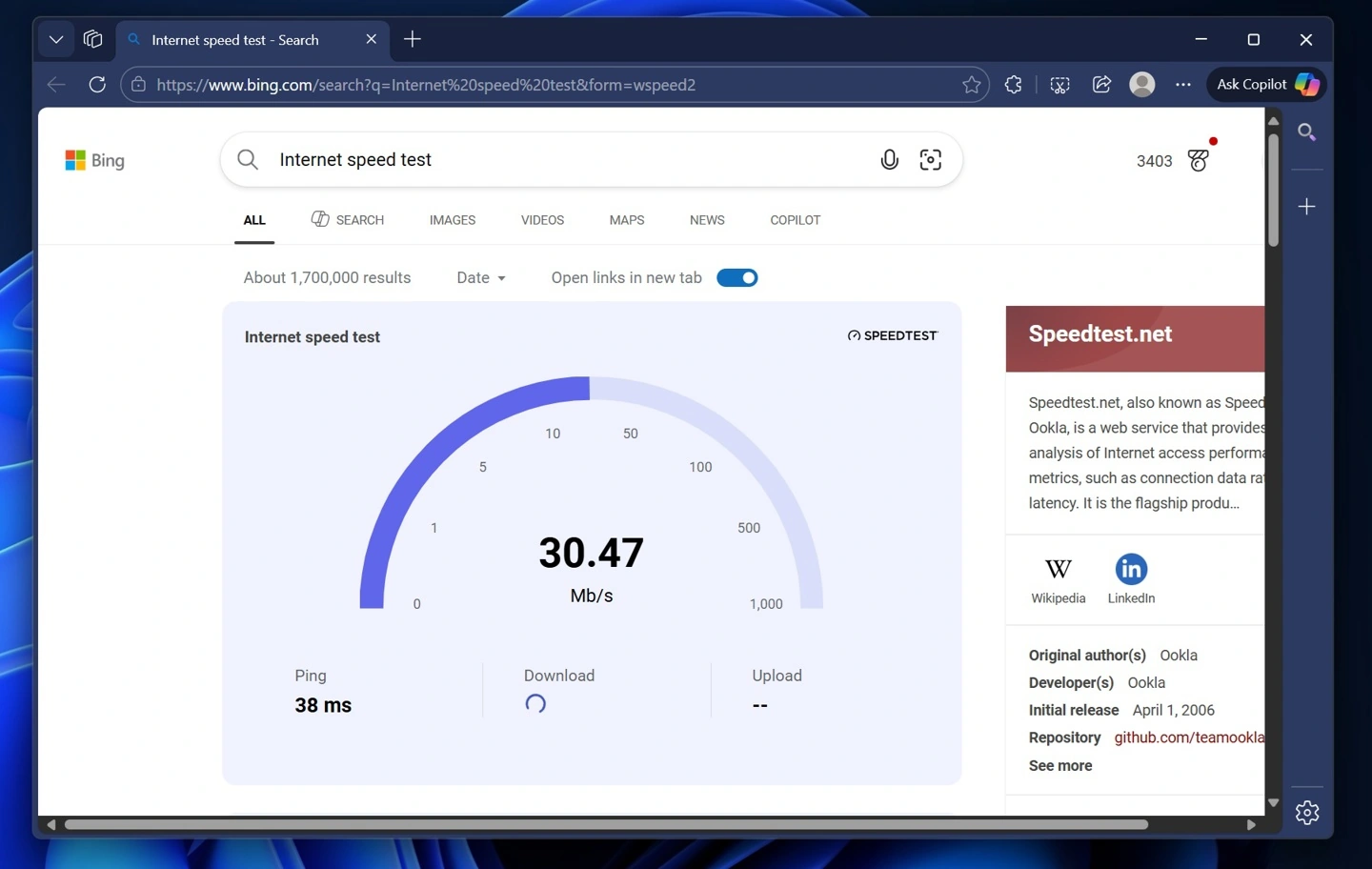Switch to the IMAGES search tab
1372x869 pixels.
click(452, 220)
